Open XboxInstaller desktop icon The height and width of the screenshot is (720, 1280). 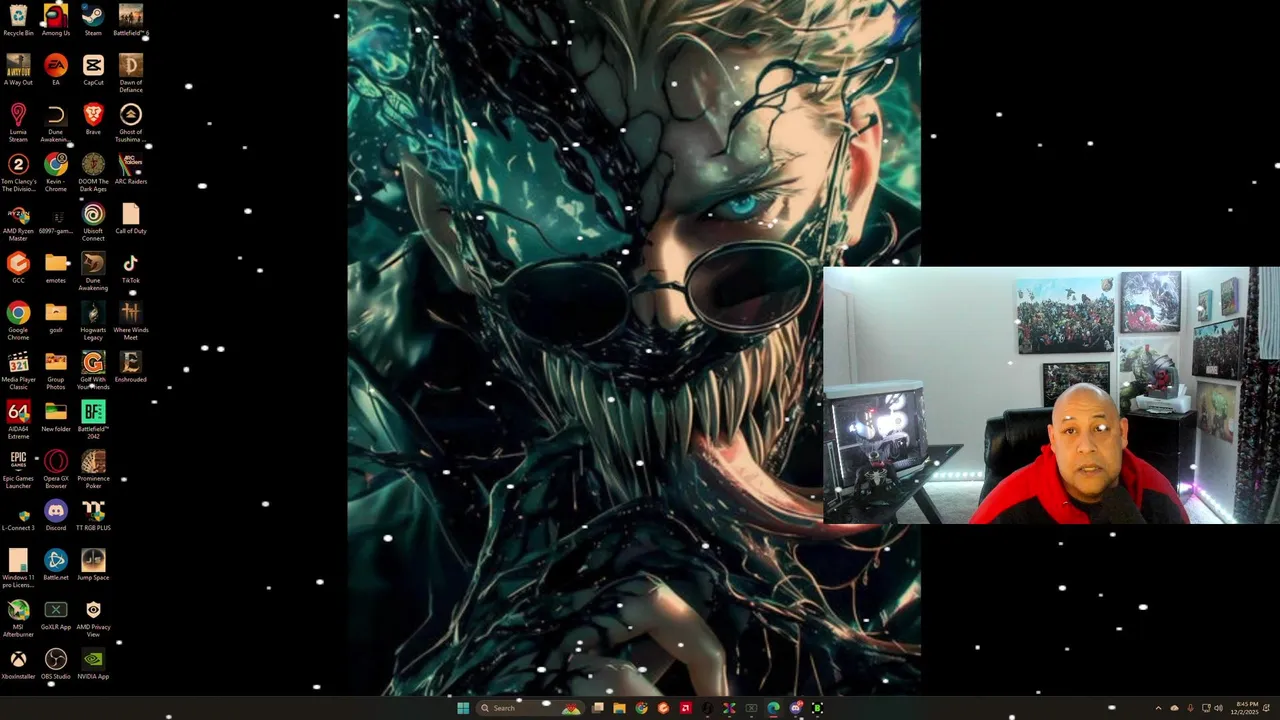click(x=18, y=665)
